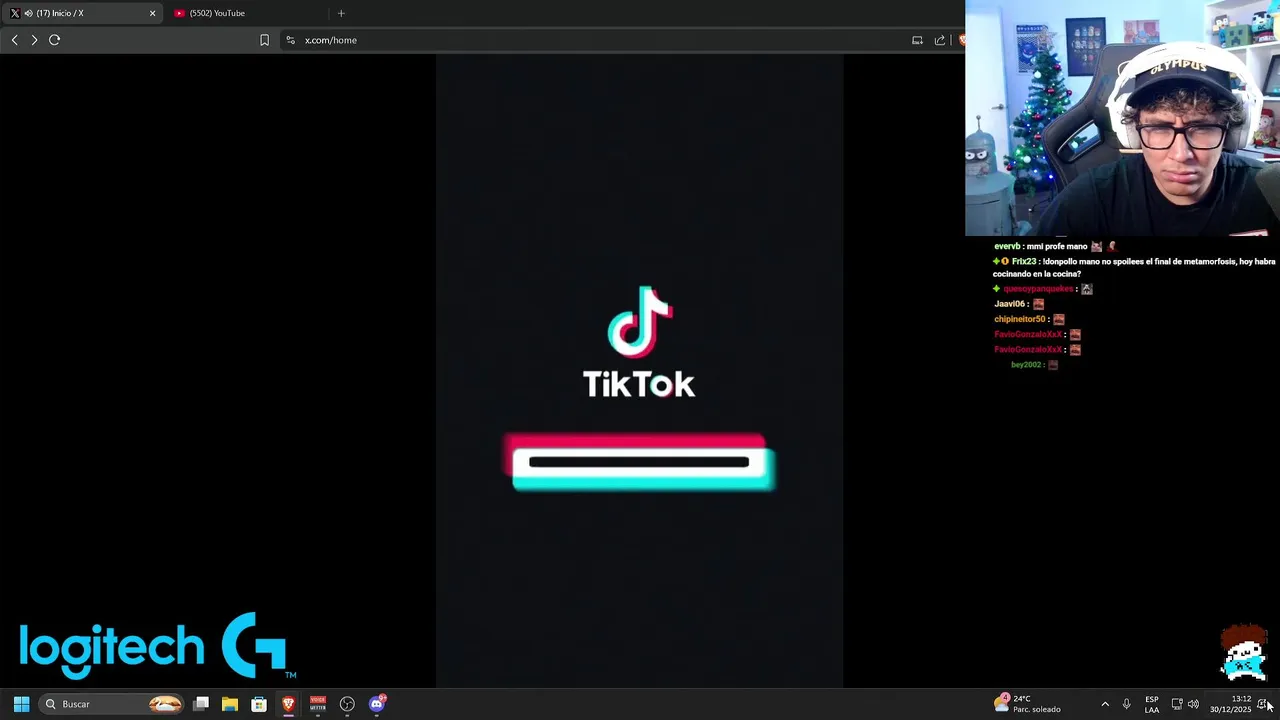Bookmark this page with the bookmark icon
This screenshot has width=1280, height=720.
[264, 40]
